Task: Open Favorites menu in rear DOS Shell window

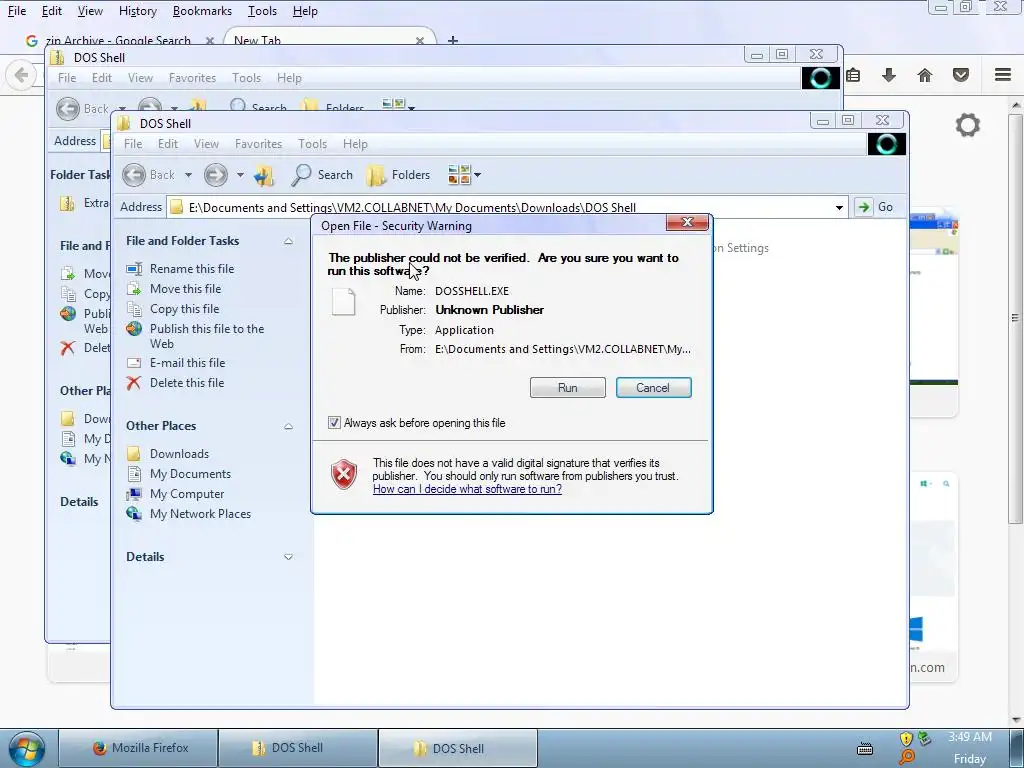Action: [193, 78]
